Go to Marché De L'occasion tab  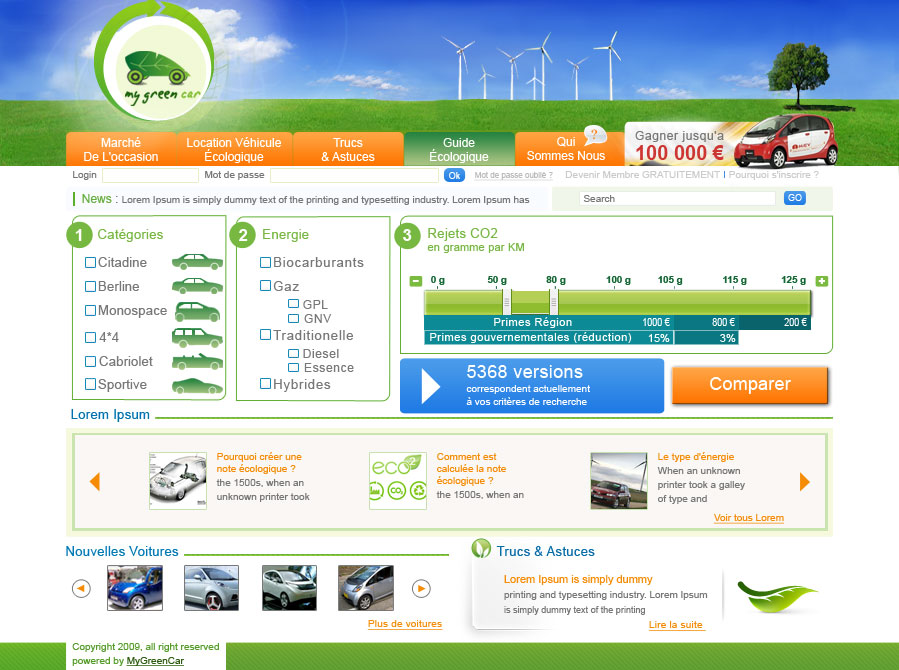[121, 149]
